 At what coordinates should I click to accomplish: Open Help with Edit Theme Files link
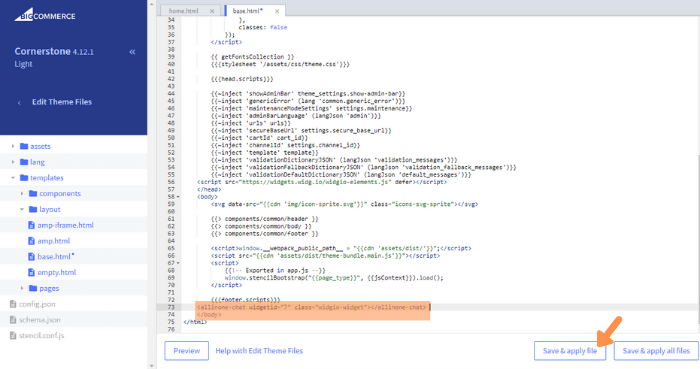pyautogui.click(x=259, y=351)
